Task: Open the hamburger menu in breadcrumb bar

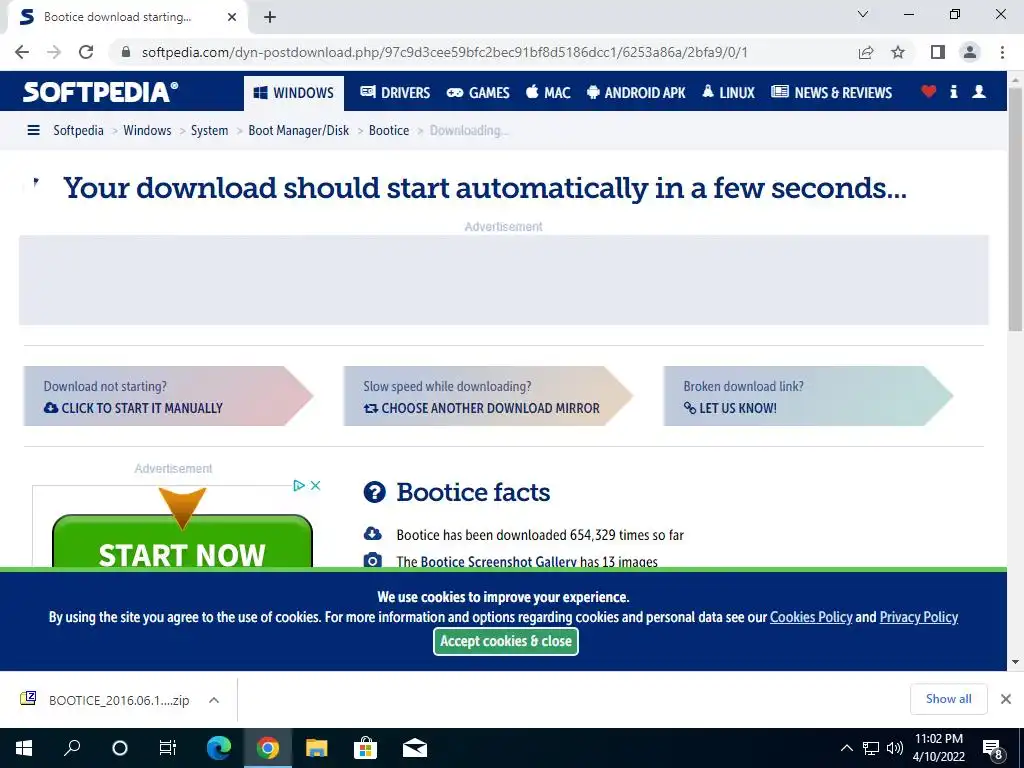Action: click(x=33, y=131)
